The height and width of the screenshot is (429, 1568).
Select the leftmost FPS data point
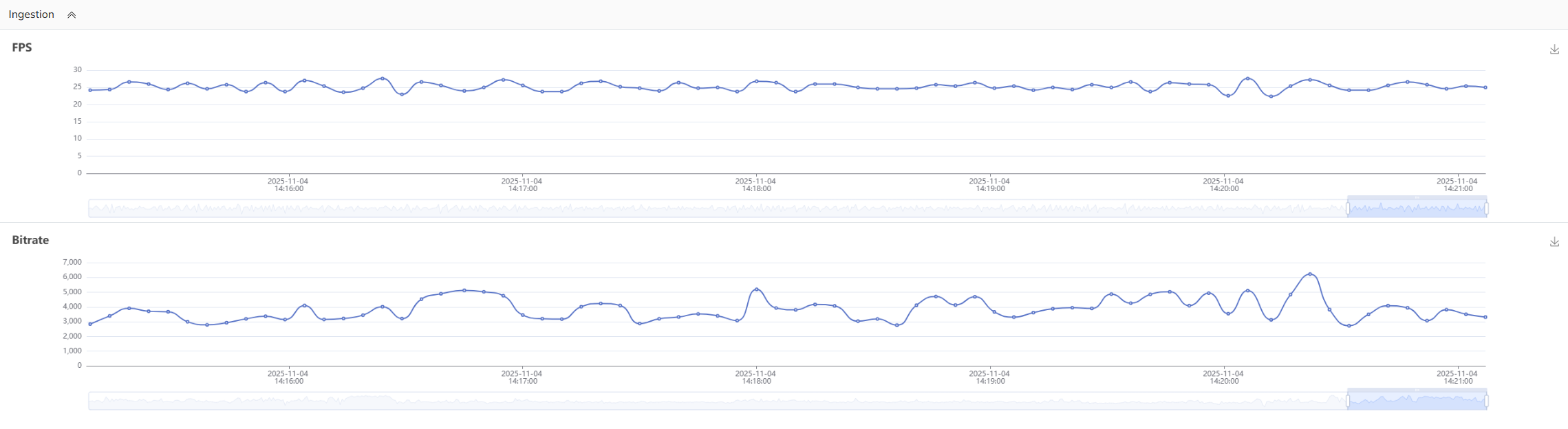90,90
